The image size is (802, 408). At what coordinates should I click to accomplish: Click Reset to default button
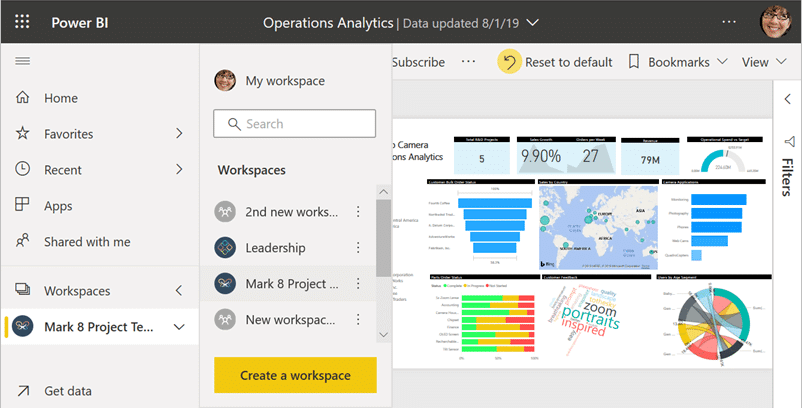(556, 62)
